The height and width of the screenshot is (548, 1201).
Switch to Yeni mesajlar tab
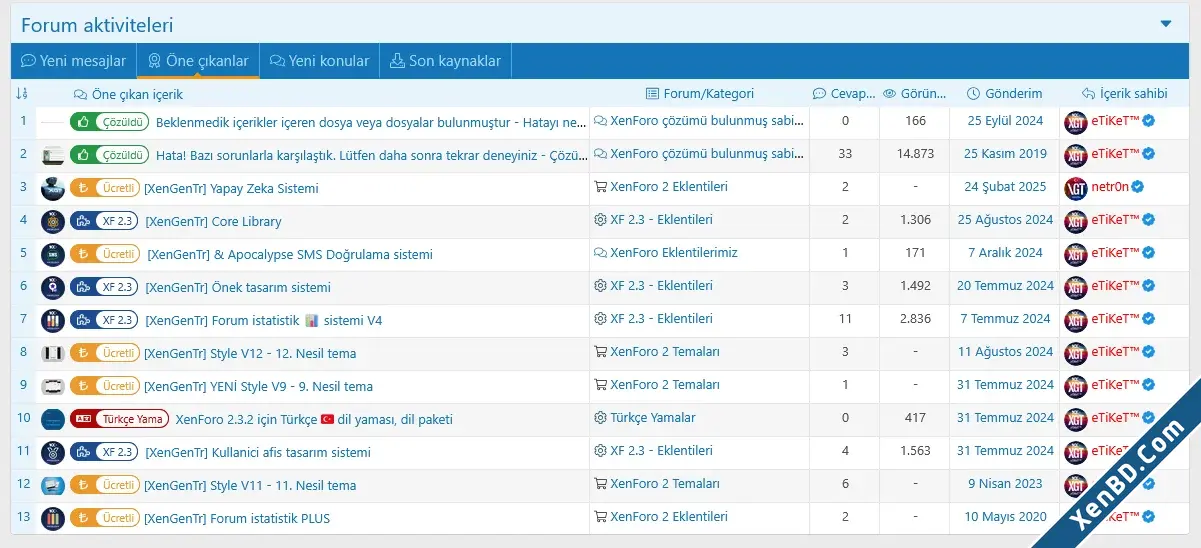pos(73,61)
